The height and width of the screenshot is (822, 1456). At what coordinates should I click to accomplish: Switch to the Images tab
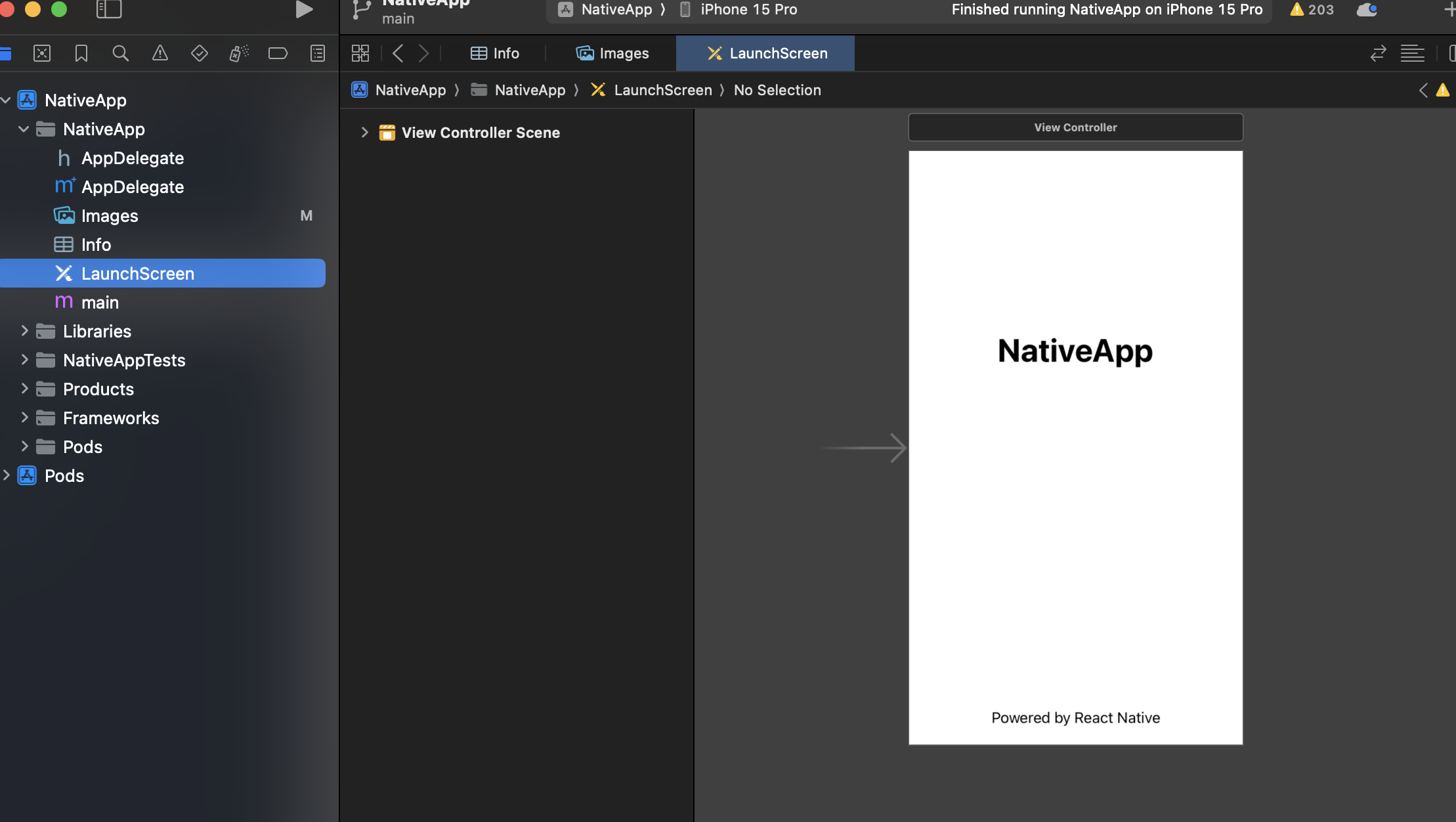(x=612, y=53)
